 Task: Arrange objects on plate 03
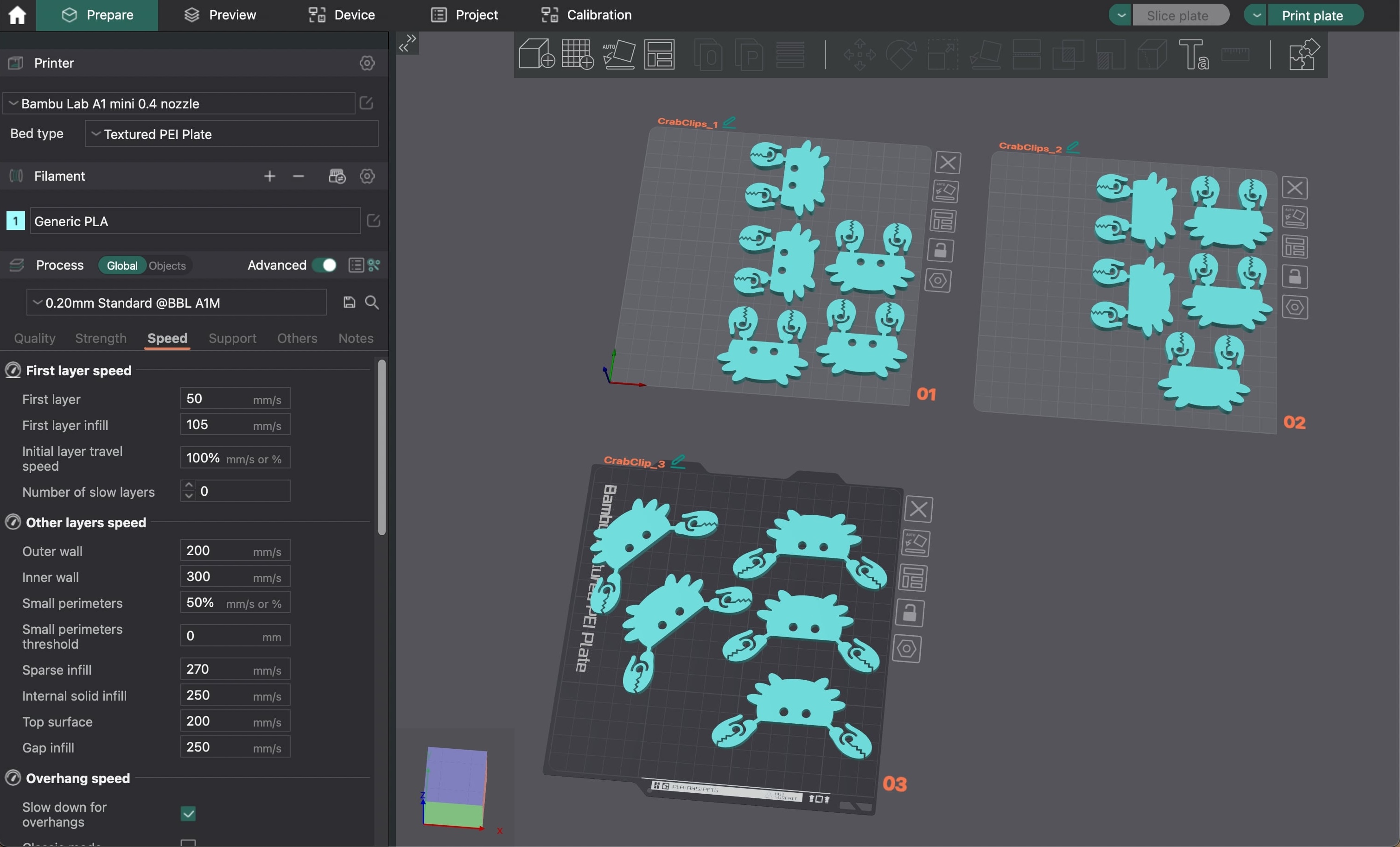click(912, 578)
